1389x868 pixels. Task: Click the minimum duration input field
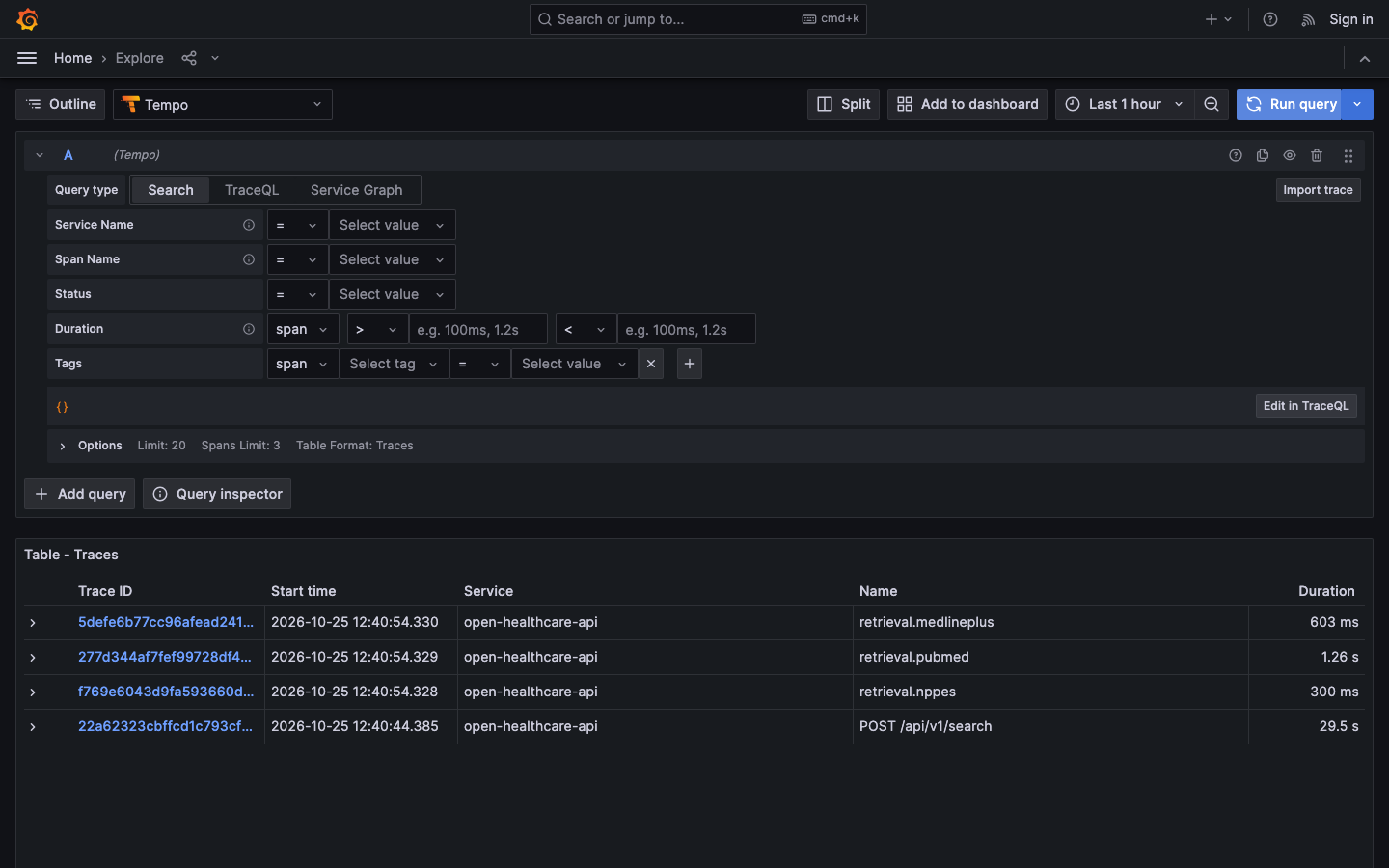click(478, 329)
